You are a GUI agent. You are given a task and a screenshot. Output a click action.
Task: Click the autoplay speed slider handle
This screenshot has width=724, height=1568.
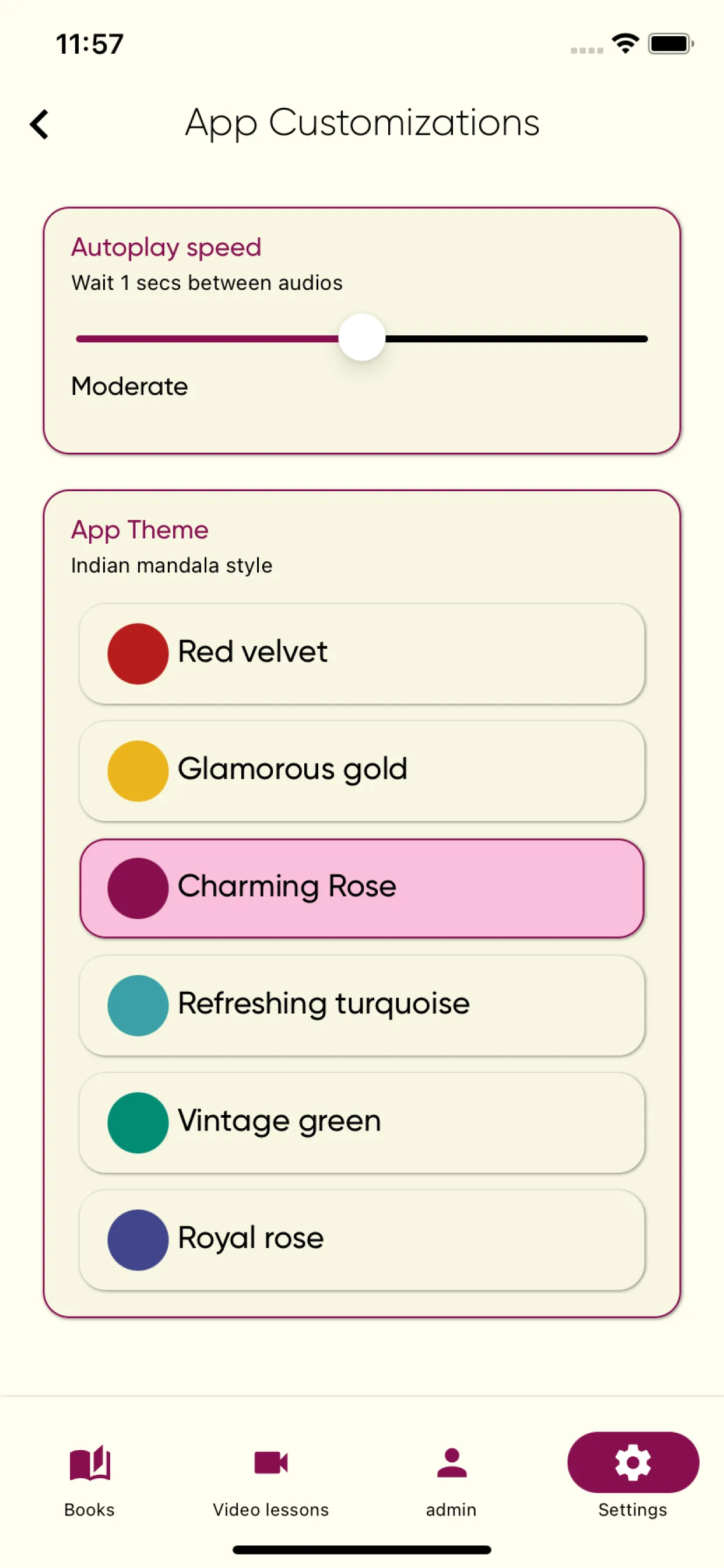point(362,338)
